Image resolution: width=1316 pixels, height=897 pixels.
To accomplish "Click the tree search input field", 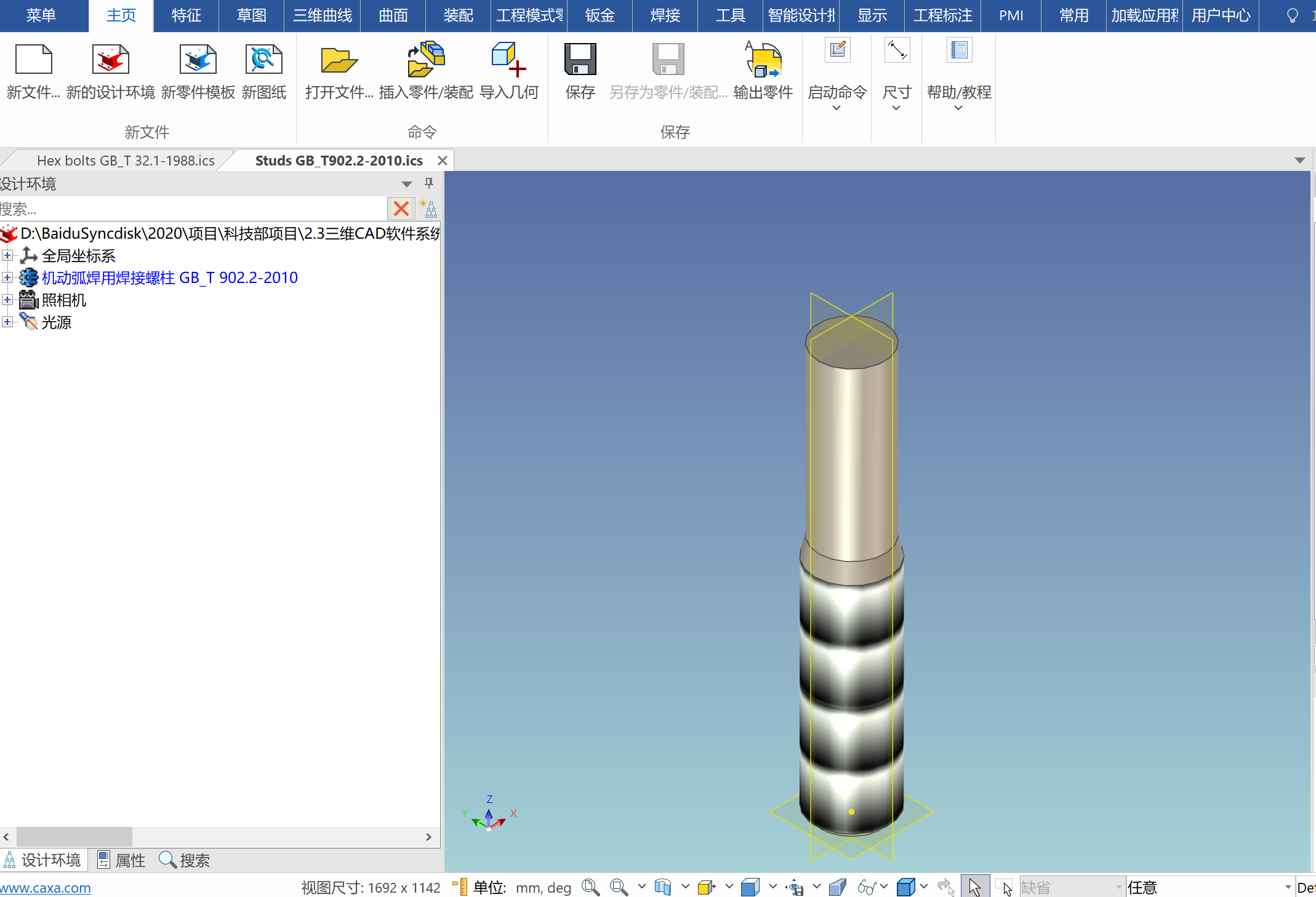I will (x=193, y=209).
